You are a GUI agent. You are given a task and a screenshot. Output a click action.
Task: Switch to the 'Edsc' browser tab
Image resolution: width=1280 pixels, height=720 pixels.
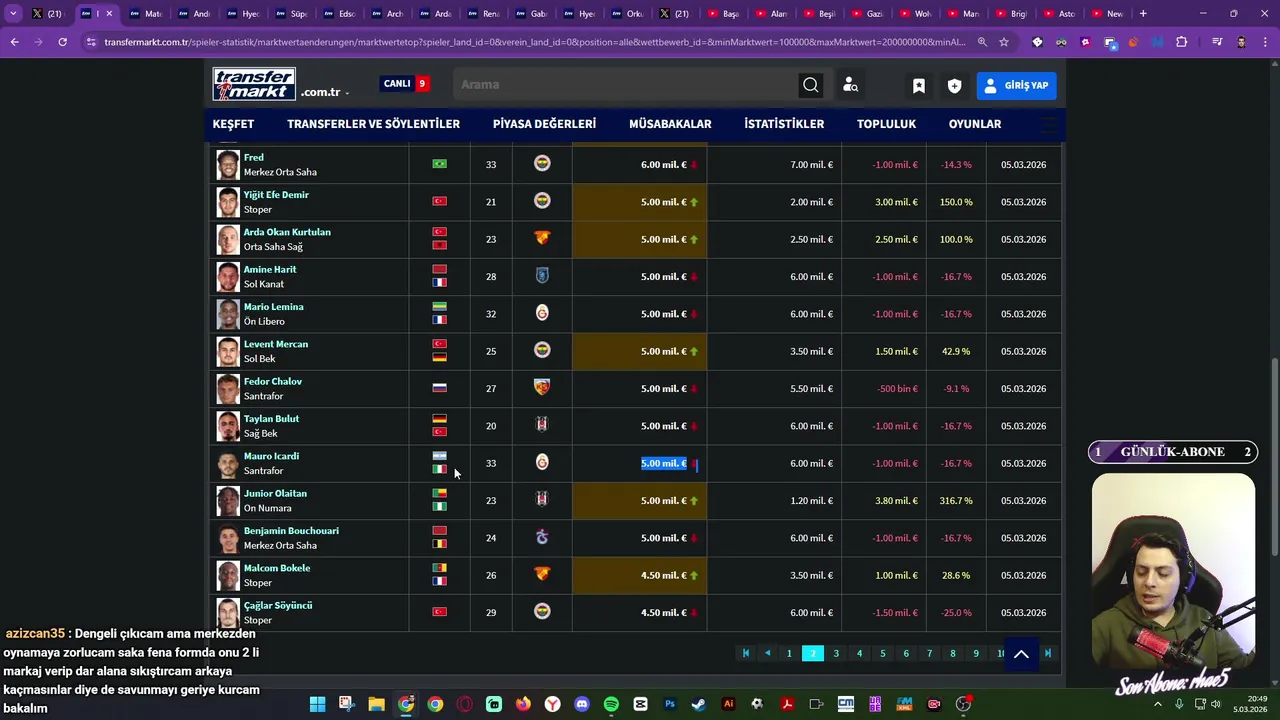coord(340,14)
